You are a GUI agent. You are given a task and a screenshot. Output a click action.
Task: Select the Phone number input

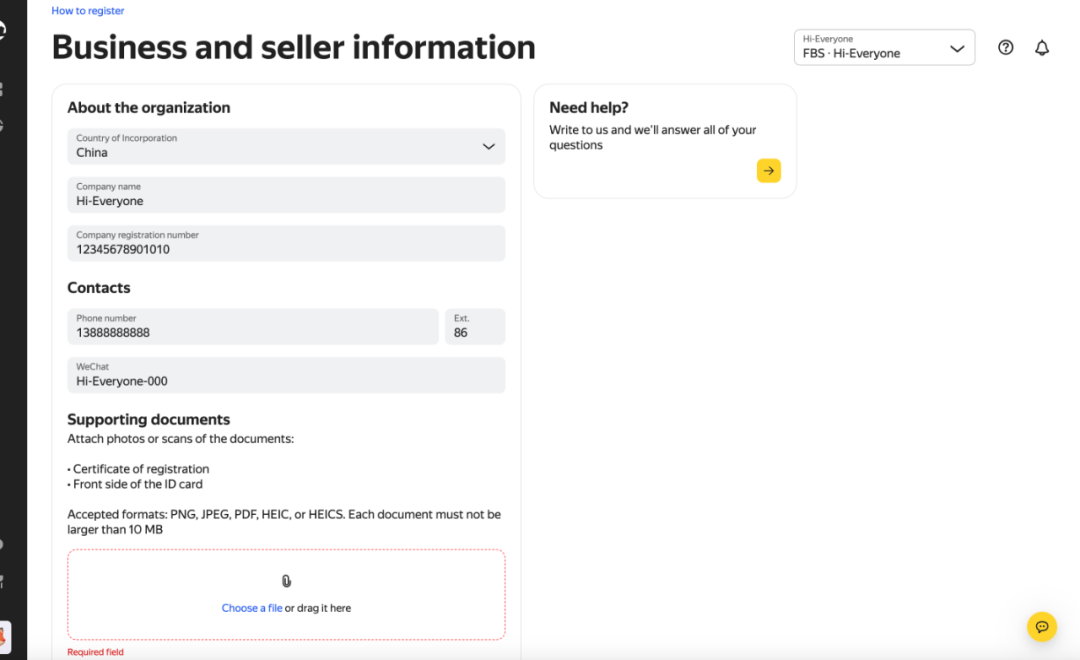click(x=252, y=327)
